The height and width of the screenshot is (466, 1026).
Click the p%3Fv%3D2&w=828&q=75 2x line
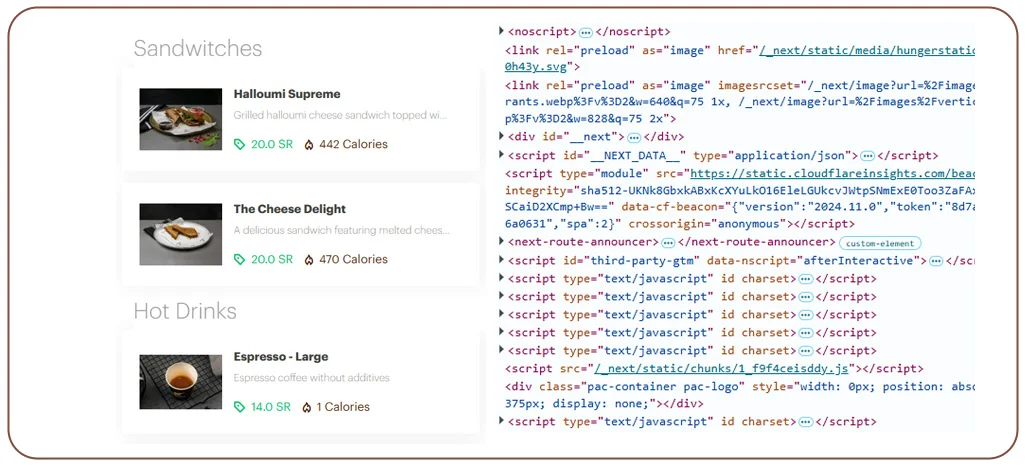click(x=590, y=119)
